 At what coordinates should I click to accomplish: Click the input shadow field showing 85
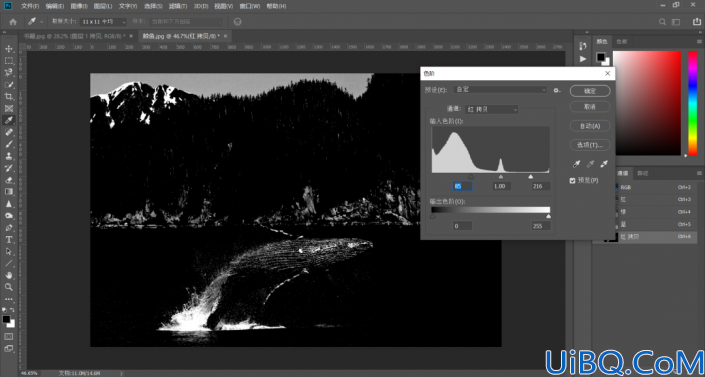coord(462,186)
